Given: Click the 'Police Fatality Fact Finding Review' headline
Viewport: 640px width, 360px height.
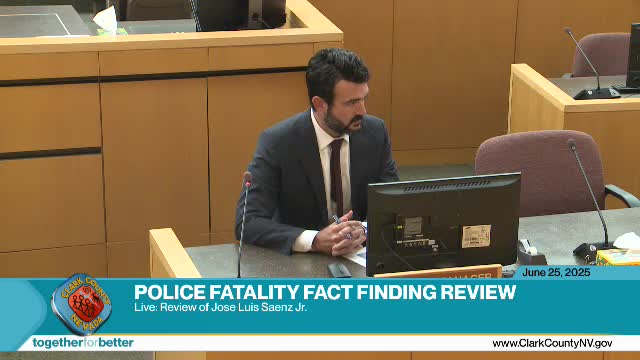Looking at the screenshot, I should 325,292.
